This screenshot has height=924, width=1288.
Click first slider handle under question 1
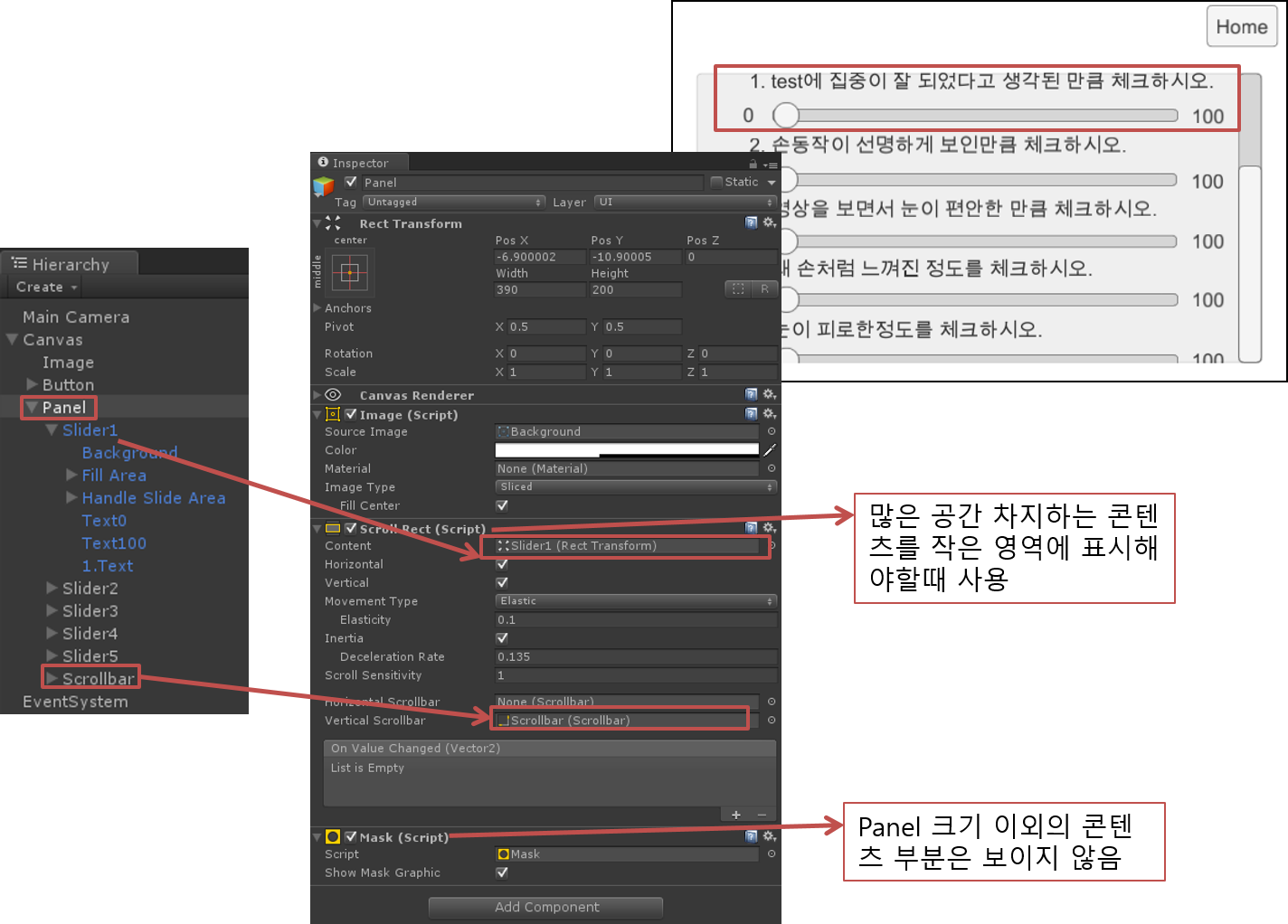tap(786, 115)
